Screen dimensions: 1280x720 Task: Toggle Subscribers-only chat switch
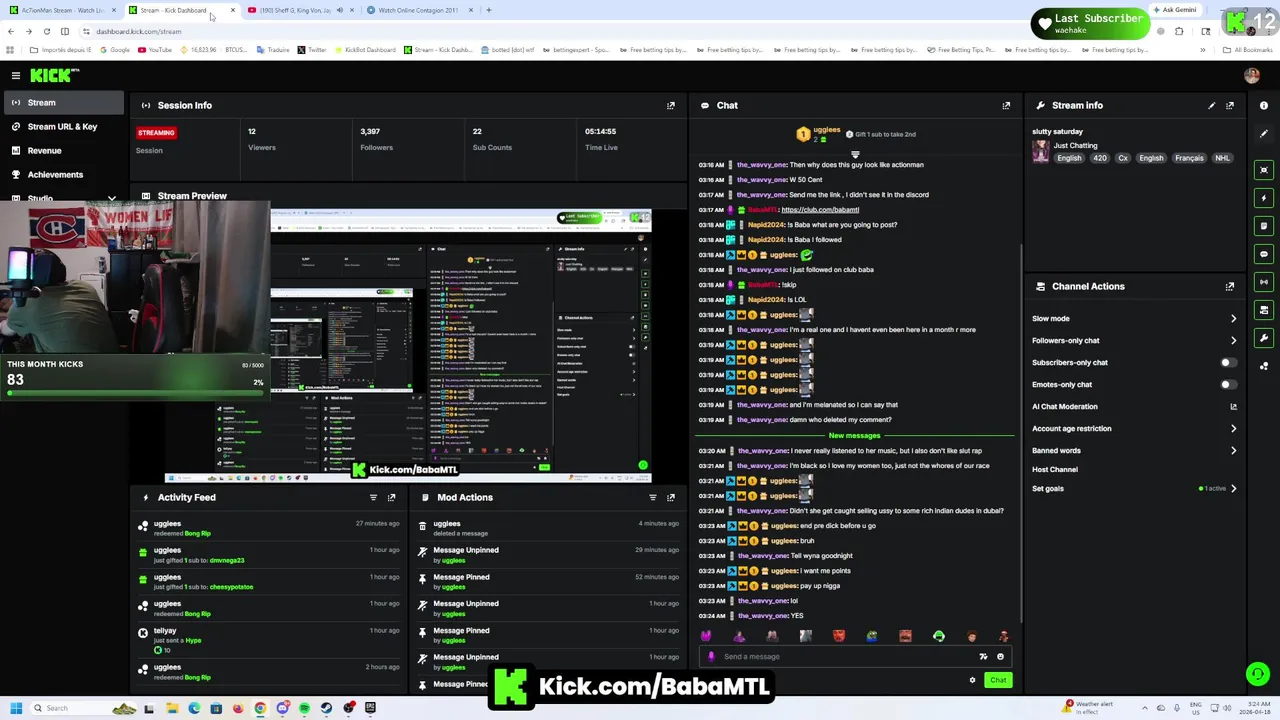[x=1227, y=363]
